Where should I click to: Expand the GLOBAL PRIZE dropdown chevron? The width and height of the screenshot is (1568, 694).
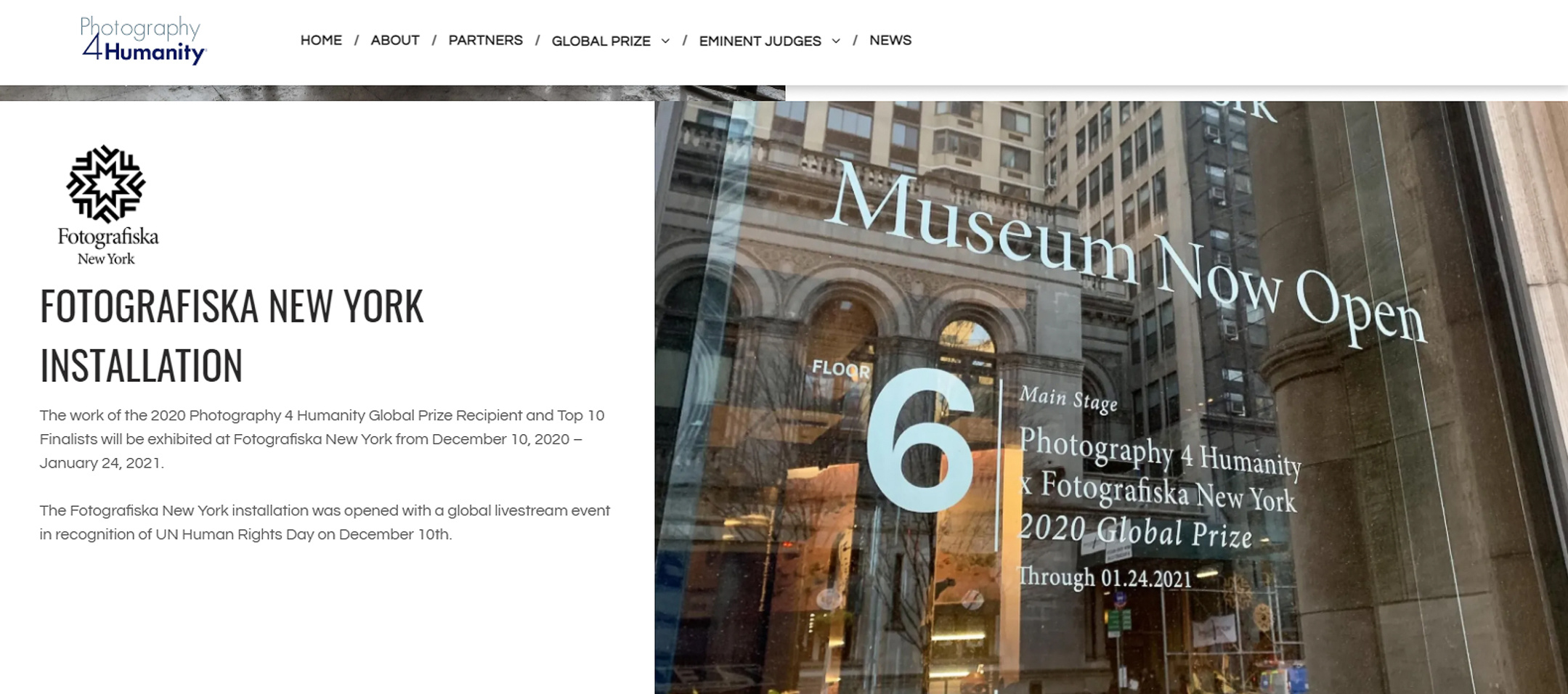665,41
